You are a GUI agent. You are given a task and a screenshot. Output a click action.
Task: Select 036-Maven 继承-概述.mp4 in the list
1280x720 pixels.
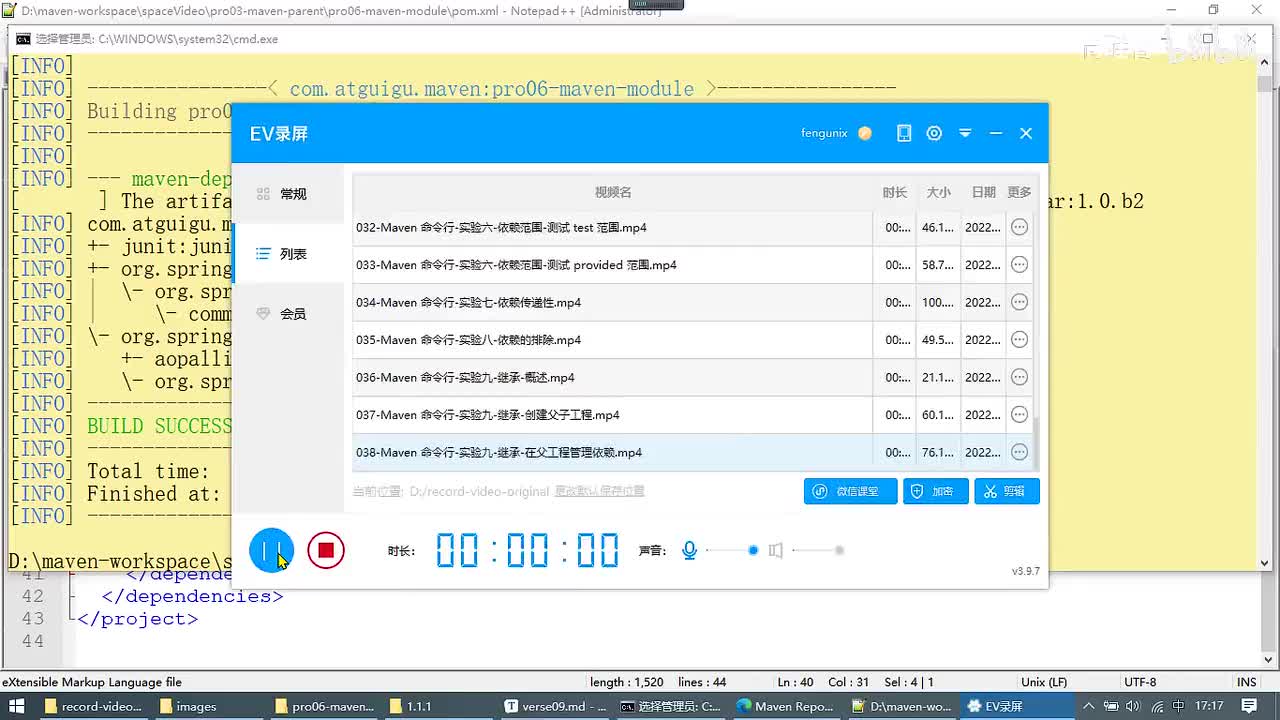pyautogui.click(x=693, y=377)
